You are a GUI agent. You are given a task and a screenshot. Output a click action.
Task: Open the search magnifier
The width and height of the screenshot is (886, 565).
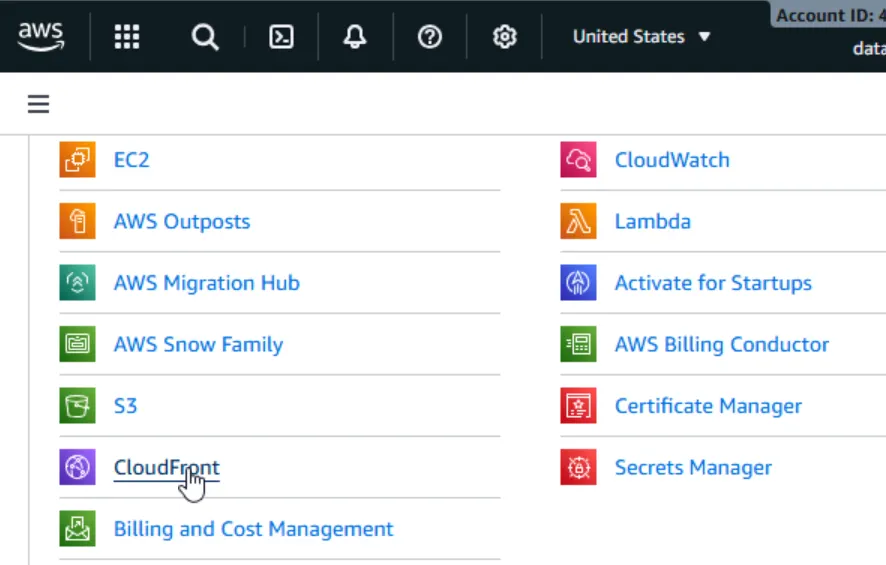[x=205, y=37]
